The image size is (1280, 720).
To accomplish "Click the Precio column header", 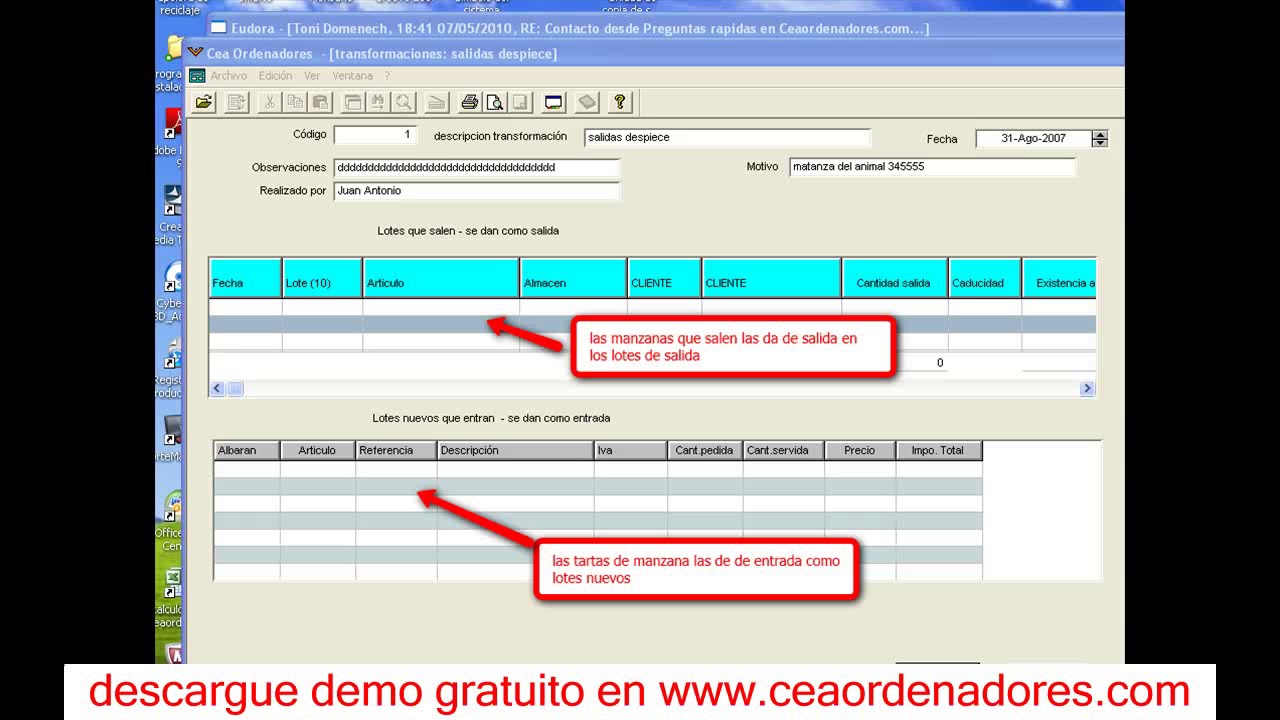I will click(x=860, y=451).
